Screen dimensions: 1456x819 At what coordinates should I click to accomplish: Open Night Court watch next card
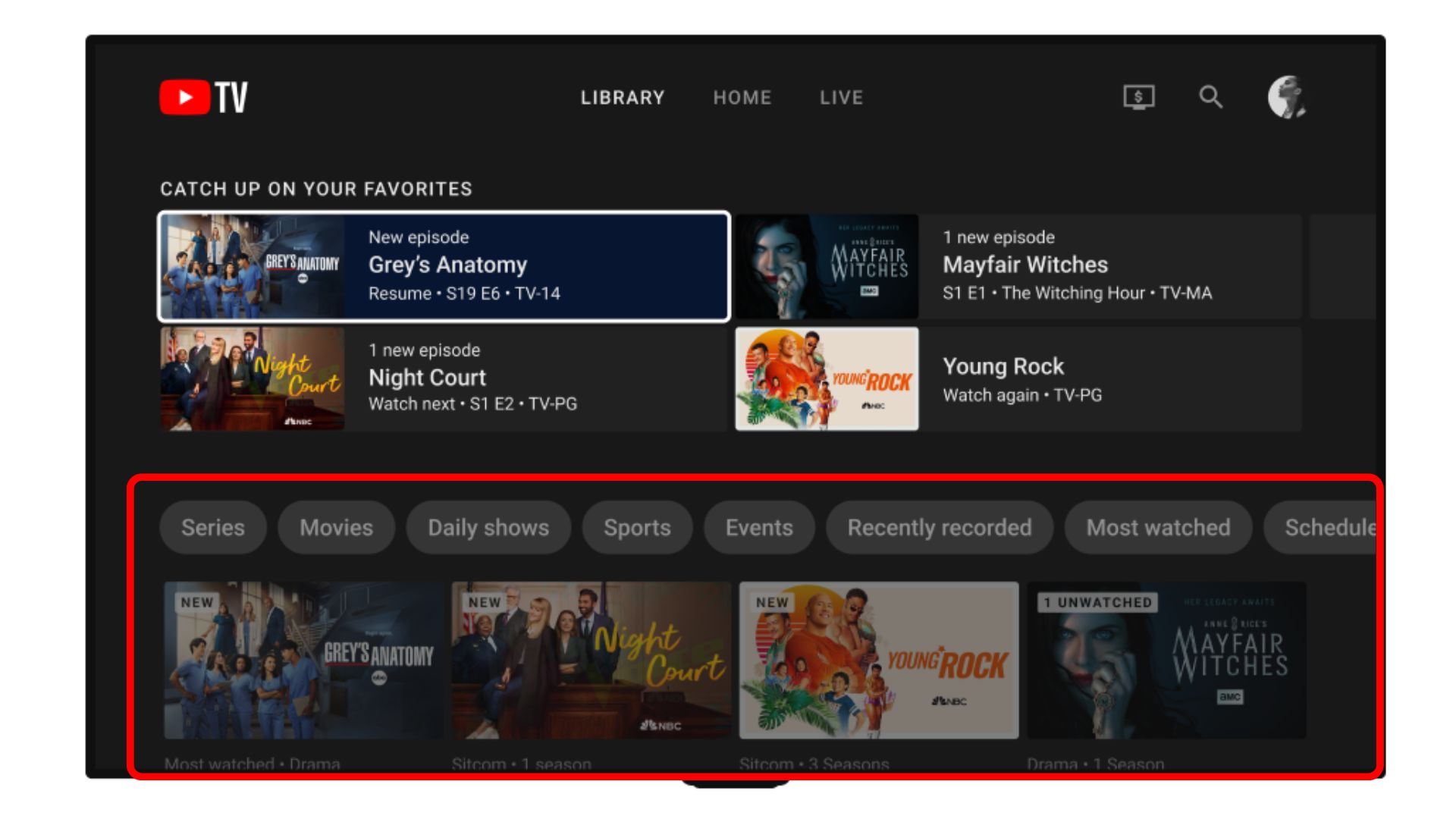coord(444,379)
